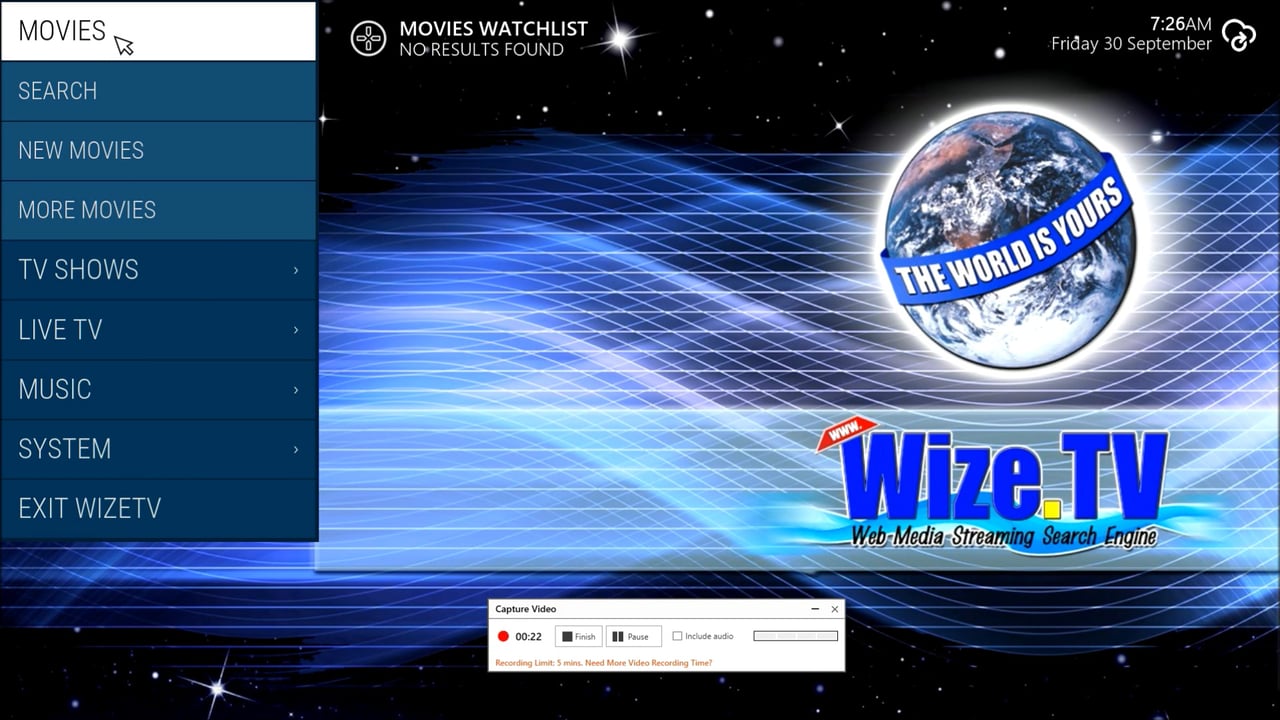Click the 00:22 recording timer
Screen dimensions: 1280x720
tap(528, 637)
